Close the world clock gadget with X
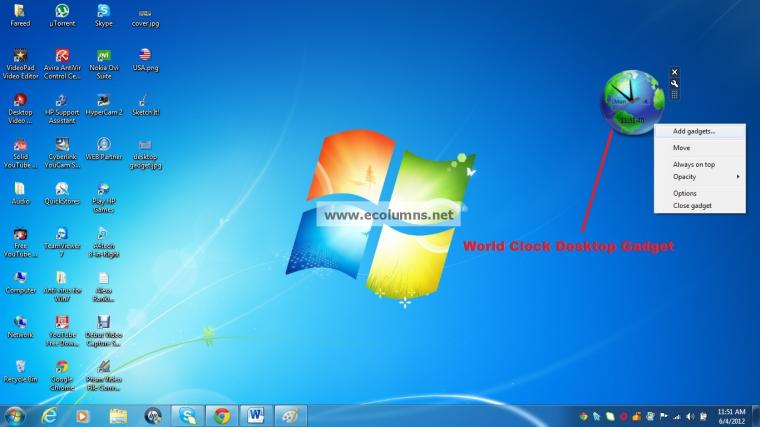Screen dimensions: 760x427 coord(674,72)
